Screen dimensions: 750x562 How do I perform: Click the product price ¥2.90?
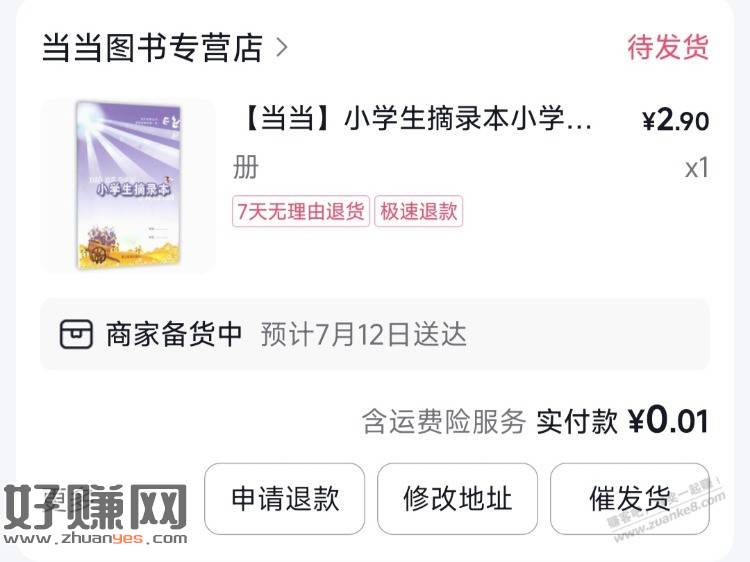(675, 120)
